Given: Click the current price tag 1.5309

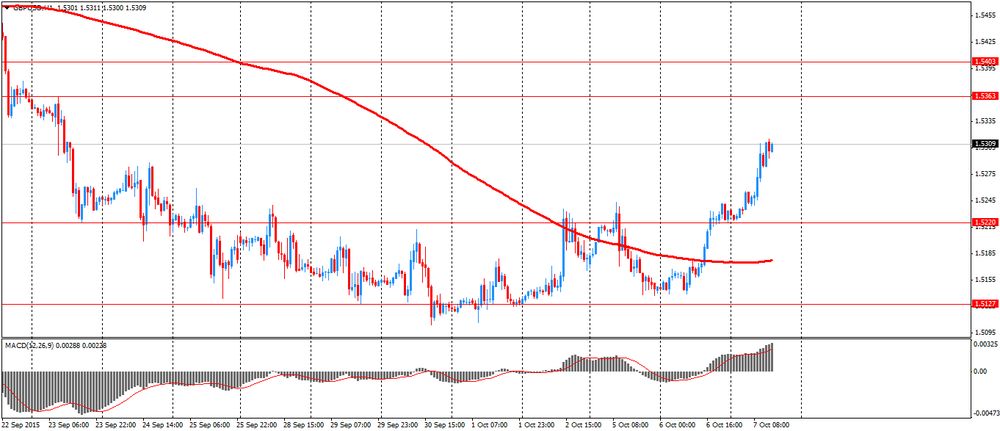Looking at the screenshot, I should (x=985, y=144).
